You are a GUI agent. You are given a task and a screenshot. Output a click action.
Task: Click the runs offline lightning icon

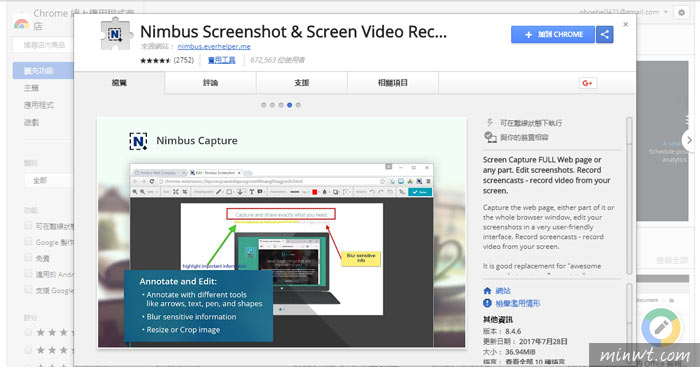tap(490, 122)
